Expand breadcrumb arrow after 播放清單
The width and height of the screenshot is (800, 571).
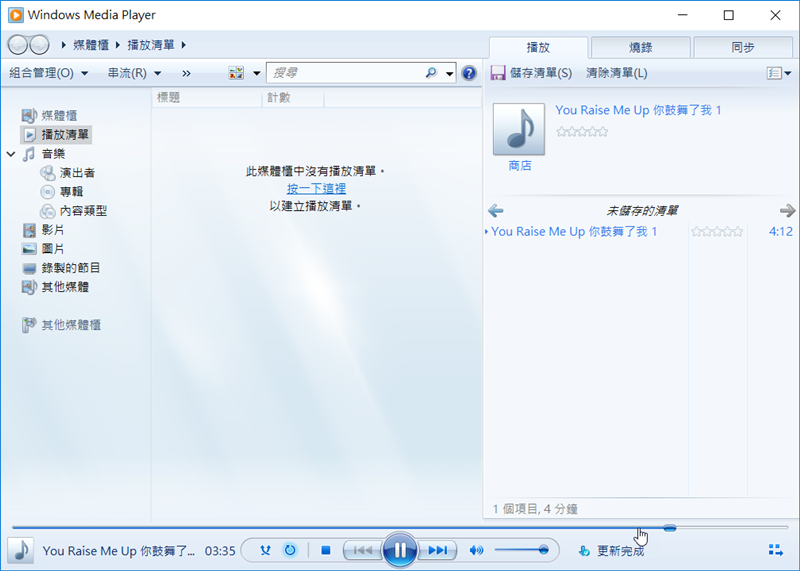(184, 45)
